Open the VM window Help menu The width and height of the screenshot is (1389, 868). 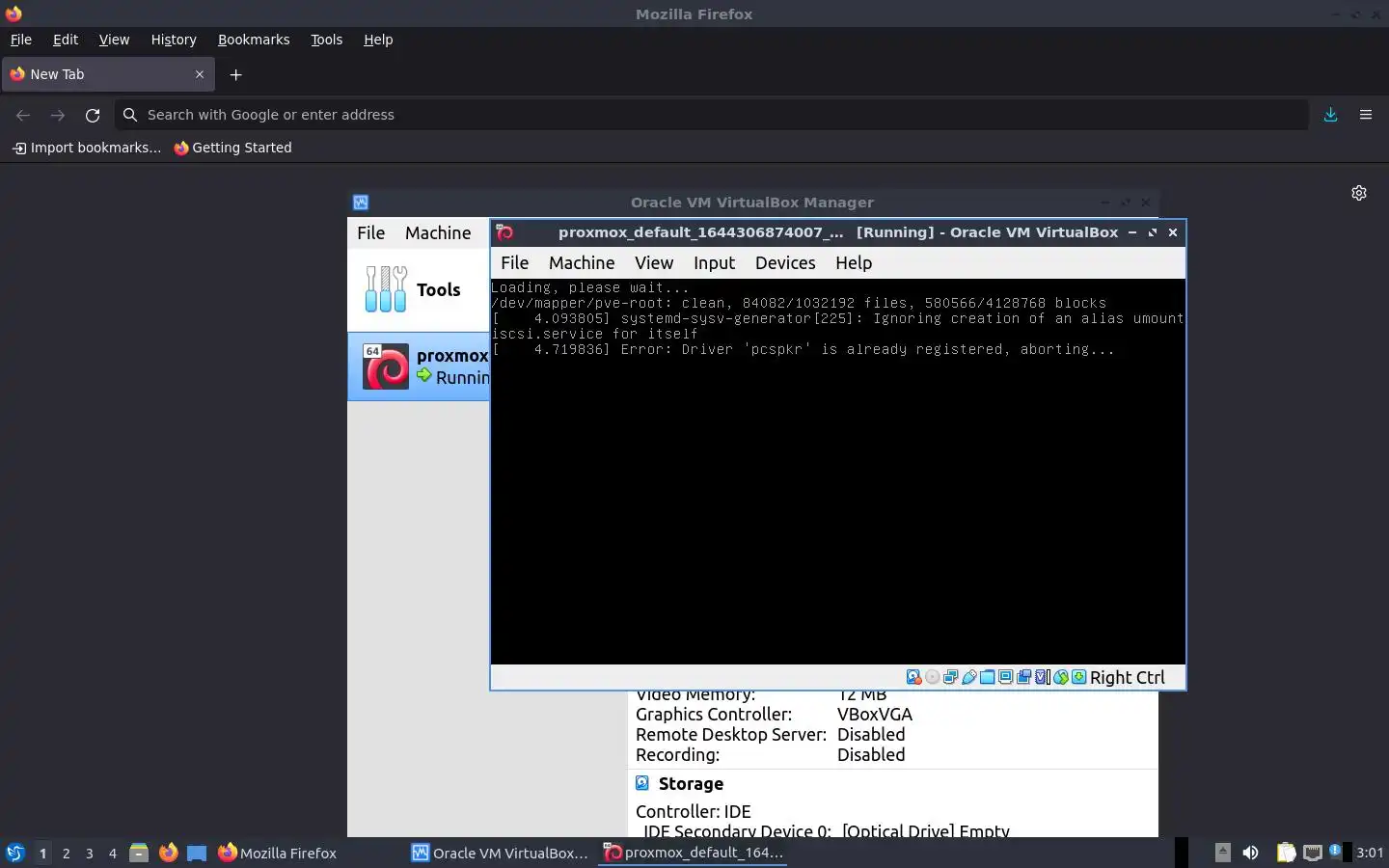[x=854, y=263]
